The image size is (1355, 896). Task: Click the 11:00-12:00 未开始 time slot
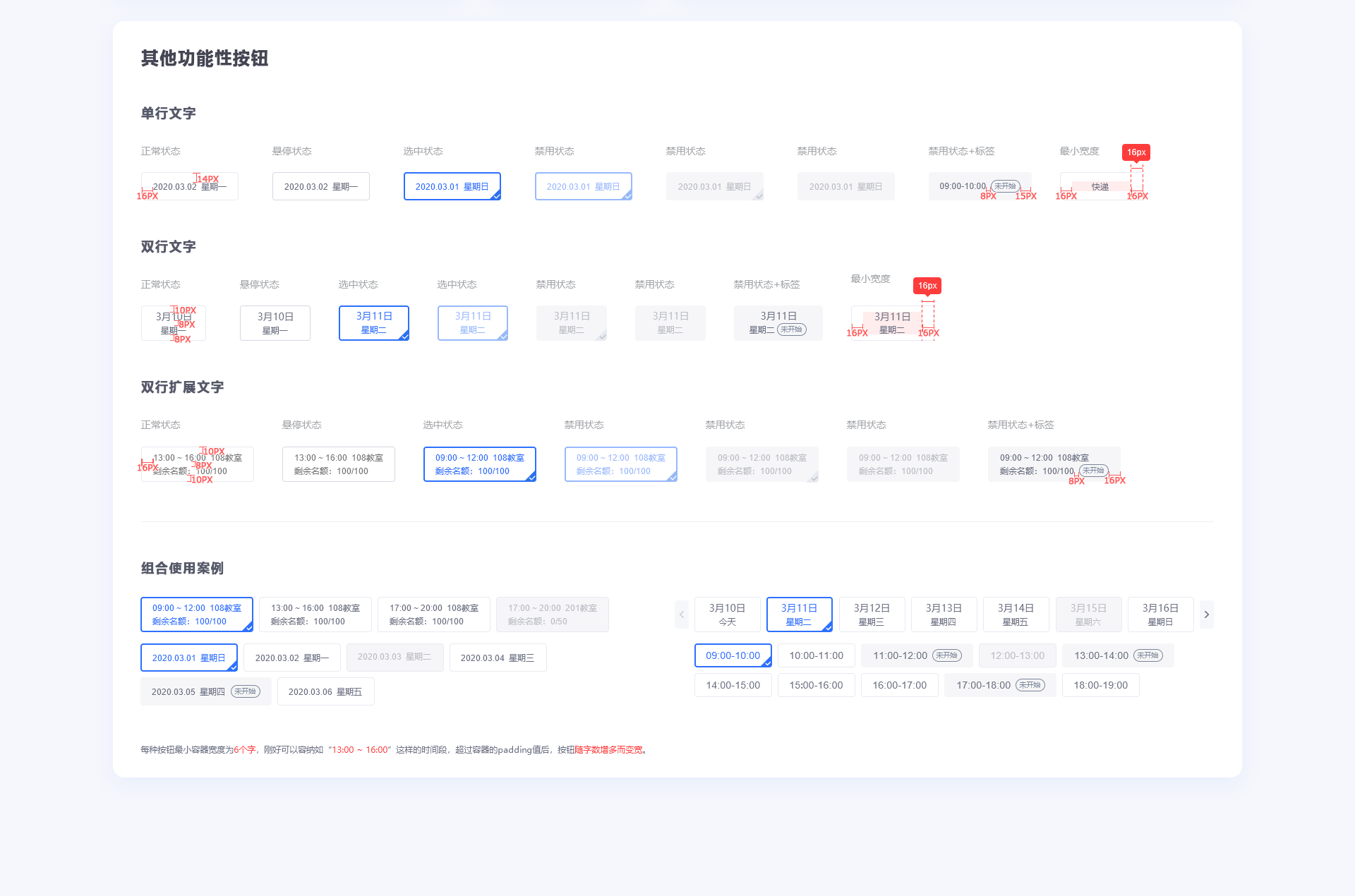point(917,655)
